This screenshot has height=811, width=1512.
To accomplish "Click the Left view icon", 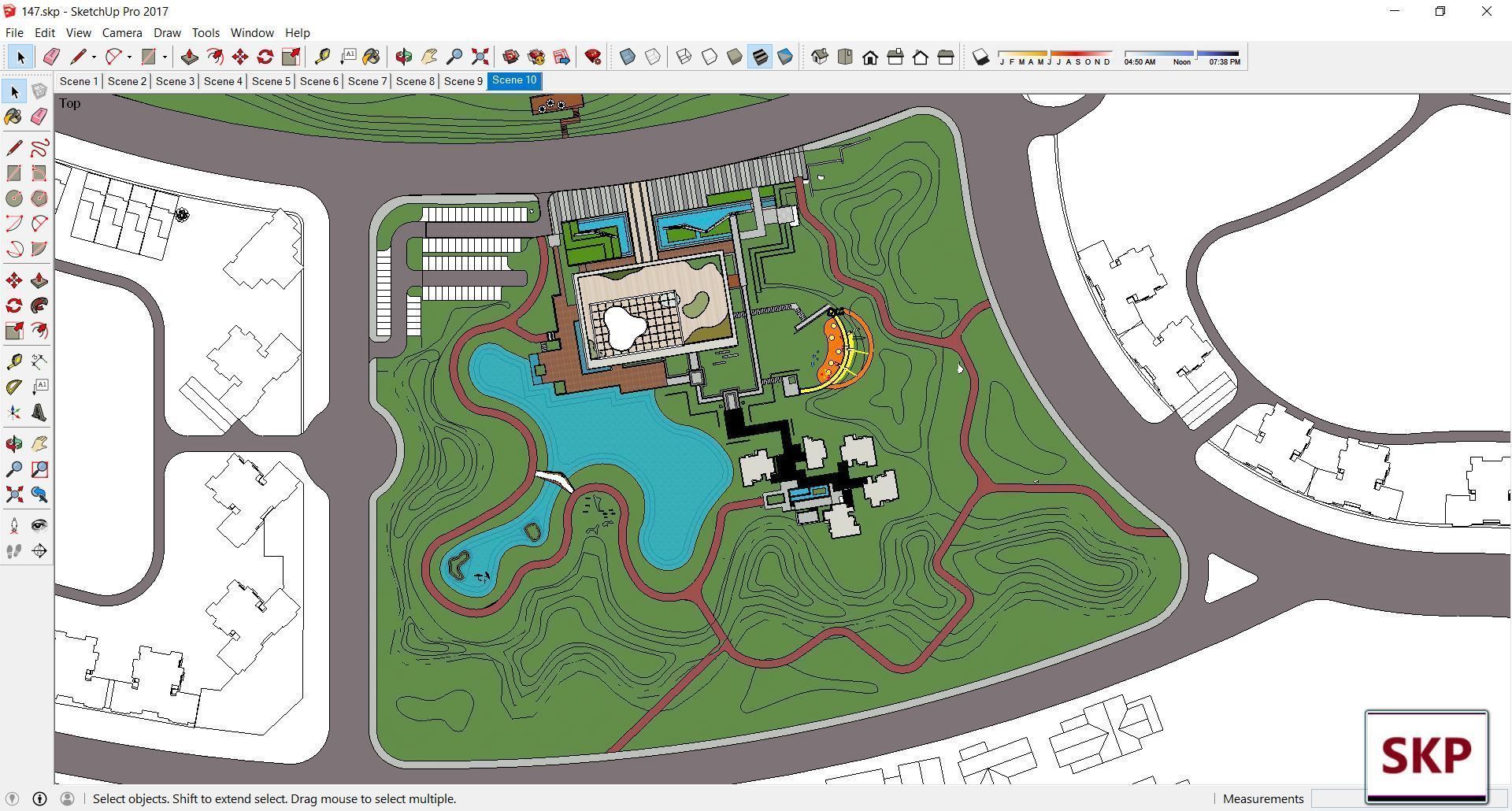I will tap(945, 57).
